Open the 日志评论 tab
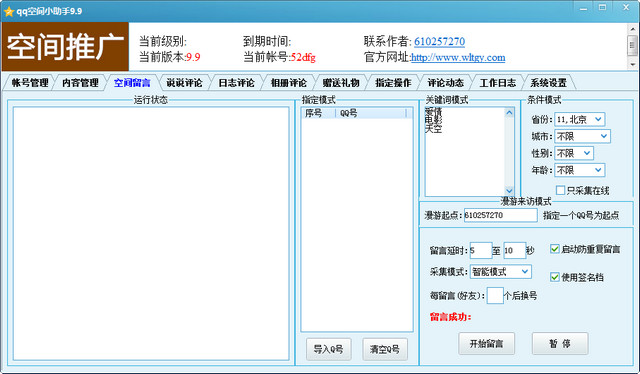The width and height of the screenshot is (640, 374). [236, 83]
